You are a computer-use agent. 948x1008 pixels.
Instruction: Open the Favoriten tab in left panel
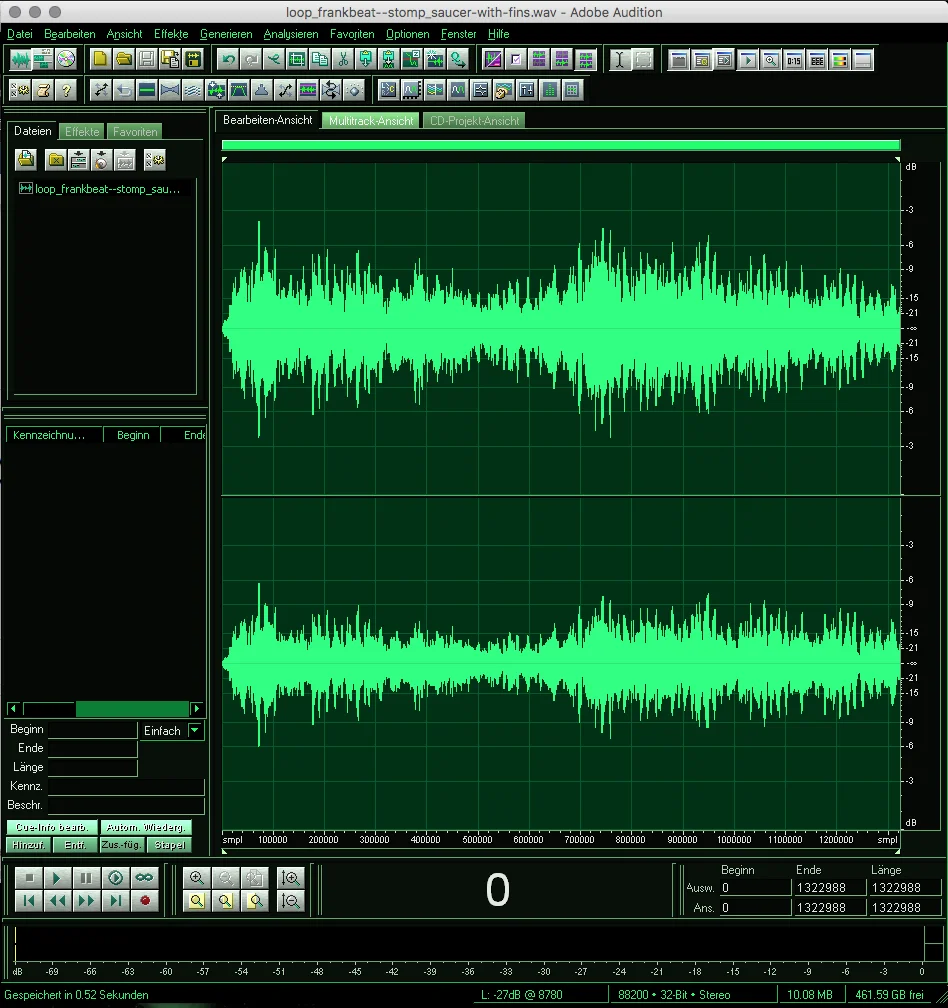(x=135, y=132)
